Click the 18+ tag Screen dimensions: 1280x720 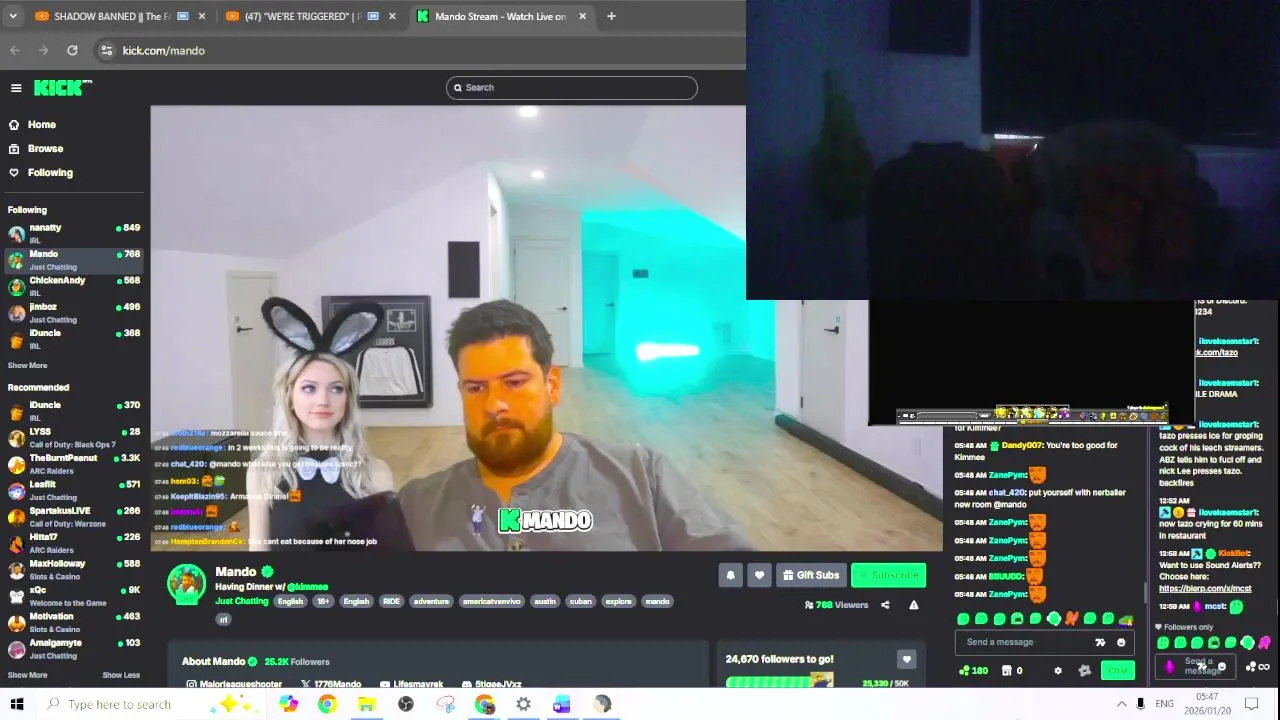point(323,602)
